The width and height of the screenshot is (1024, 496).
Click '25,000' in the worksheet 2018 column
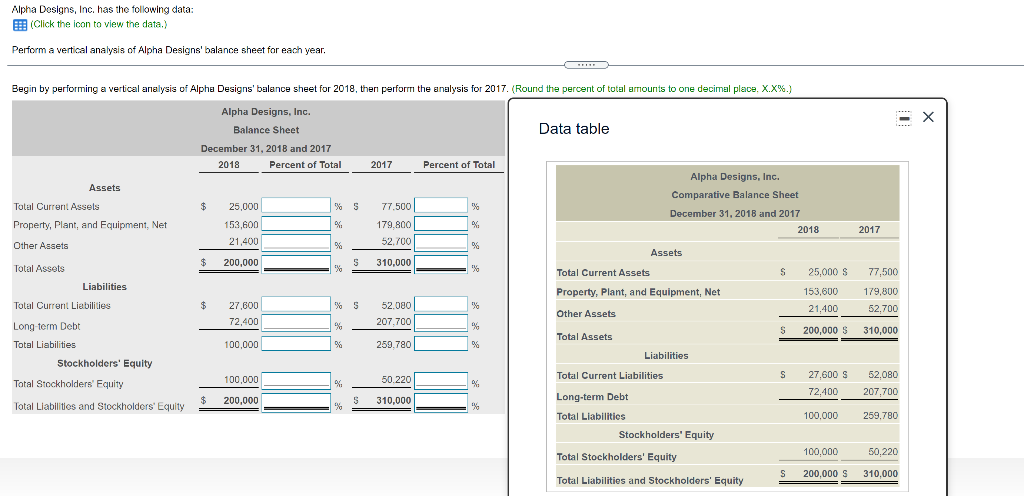244,206
